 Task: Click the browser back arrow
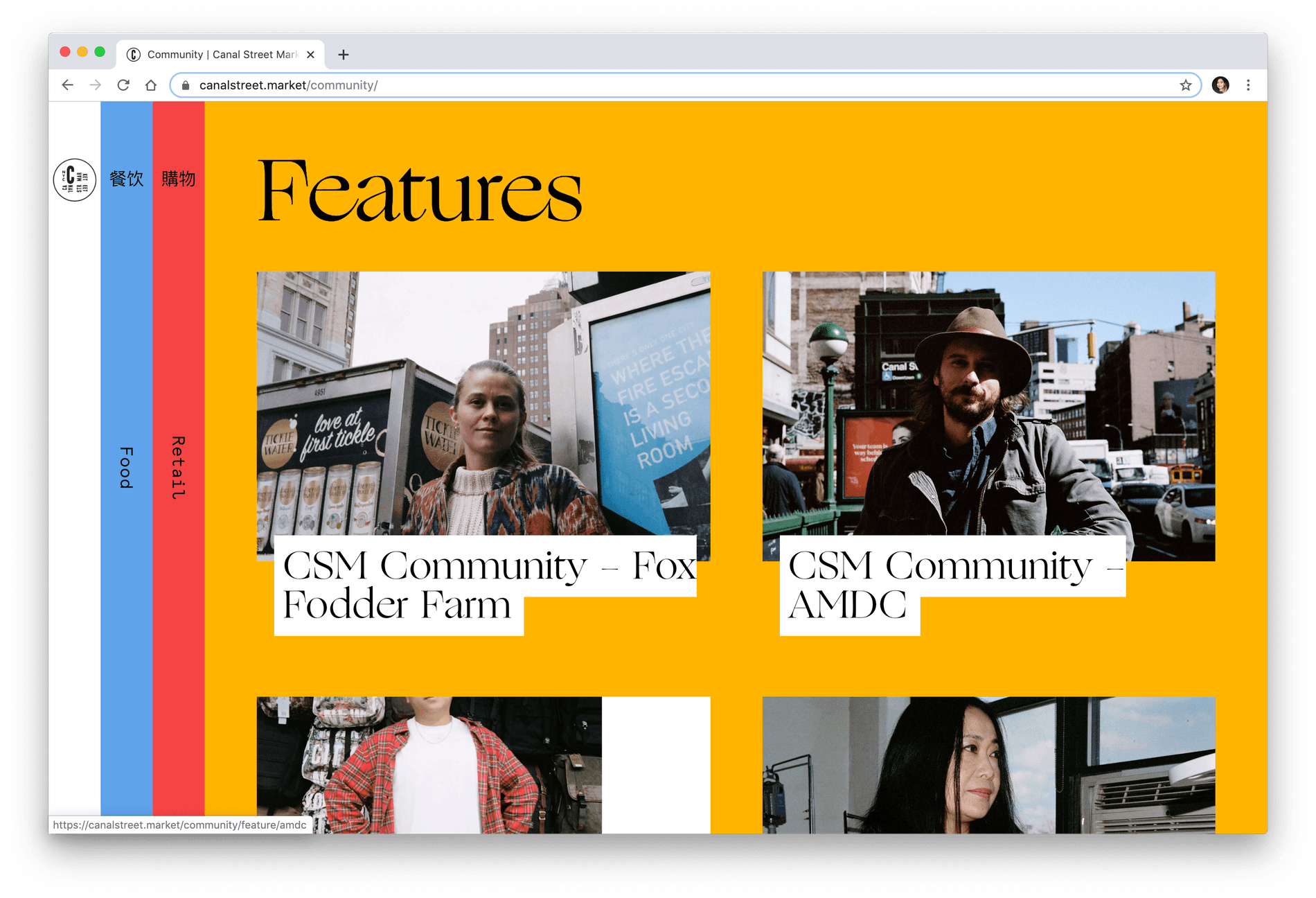pos(67,85)
